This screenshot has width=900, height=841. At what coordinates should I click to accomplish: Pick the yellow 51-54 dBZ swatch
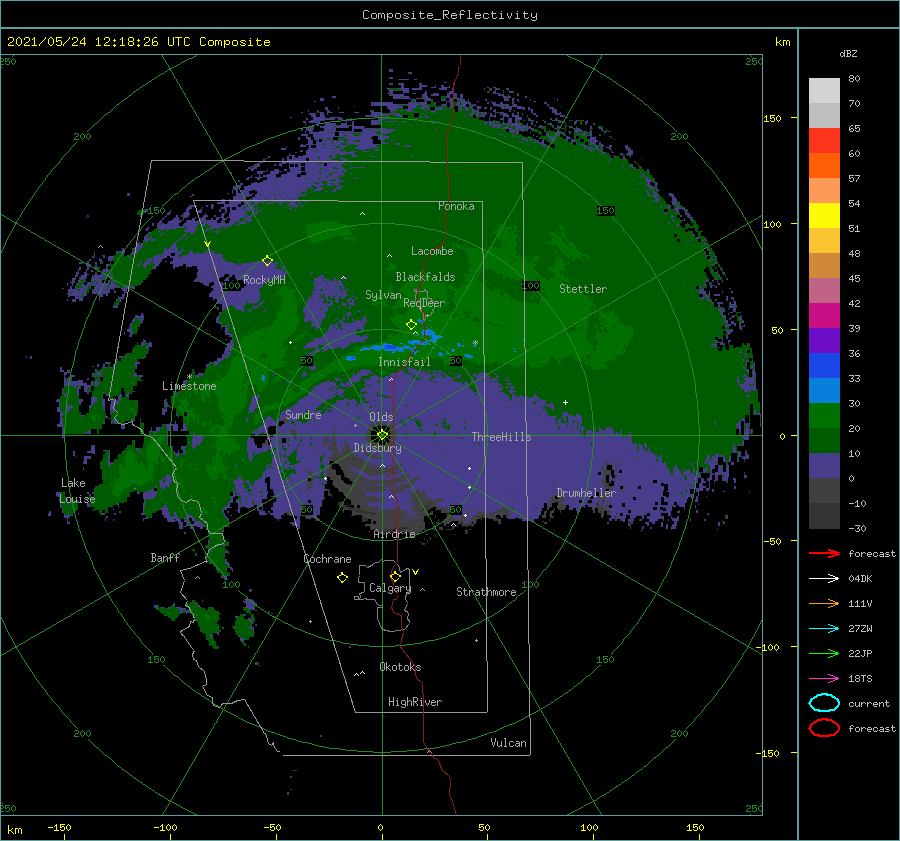coord(824,215)
